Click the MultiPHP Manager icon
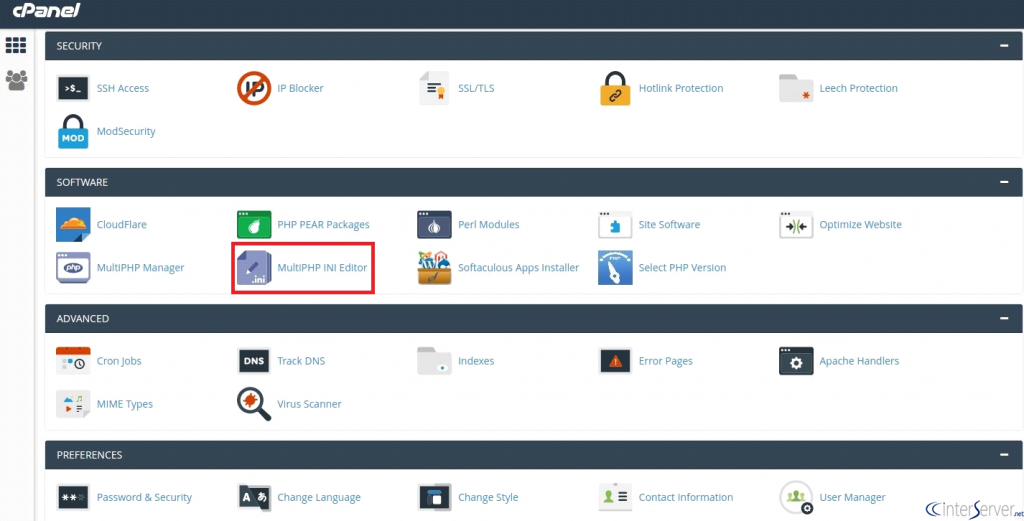Viewport: 1024px width, 521px height. pyautogui.click(x=73, y=268)
